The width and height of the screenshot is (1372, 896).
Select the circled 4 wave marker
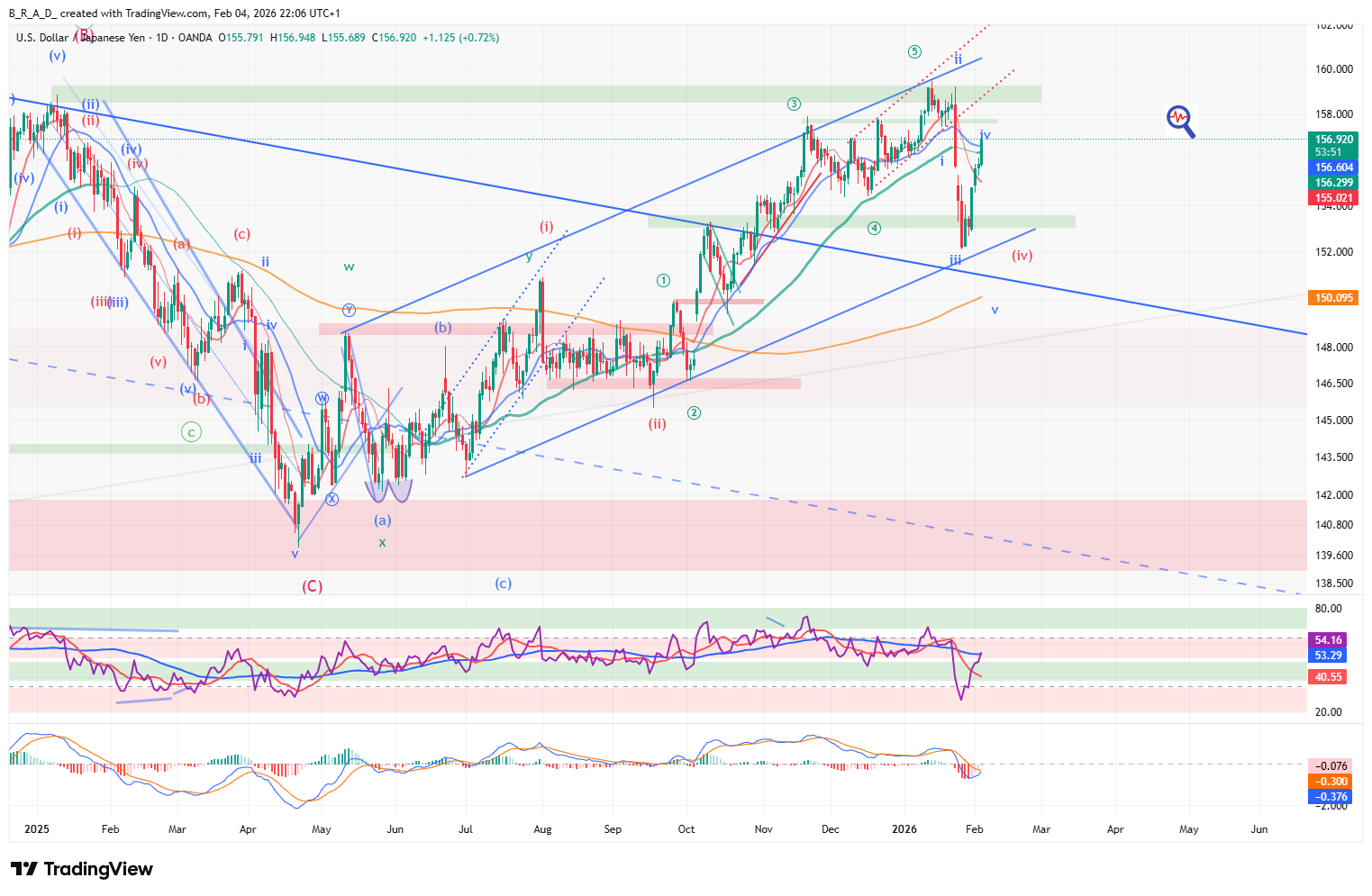874,228
